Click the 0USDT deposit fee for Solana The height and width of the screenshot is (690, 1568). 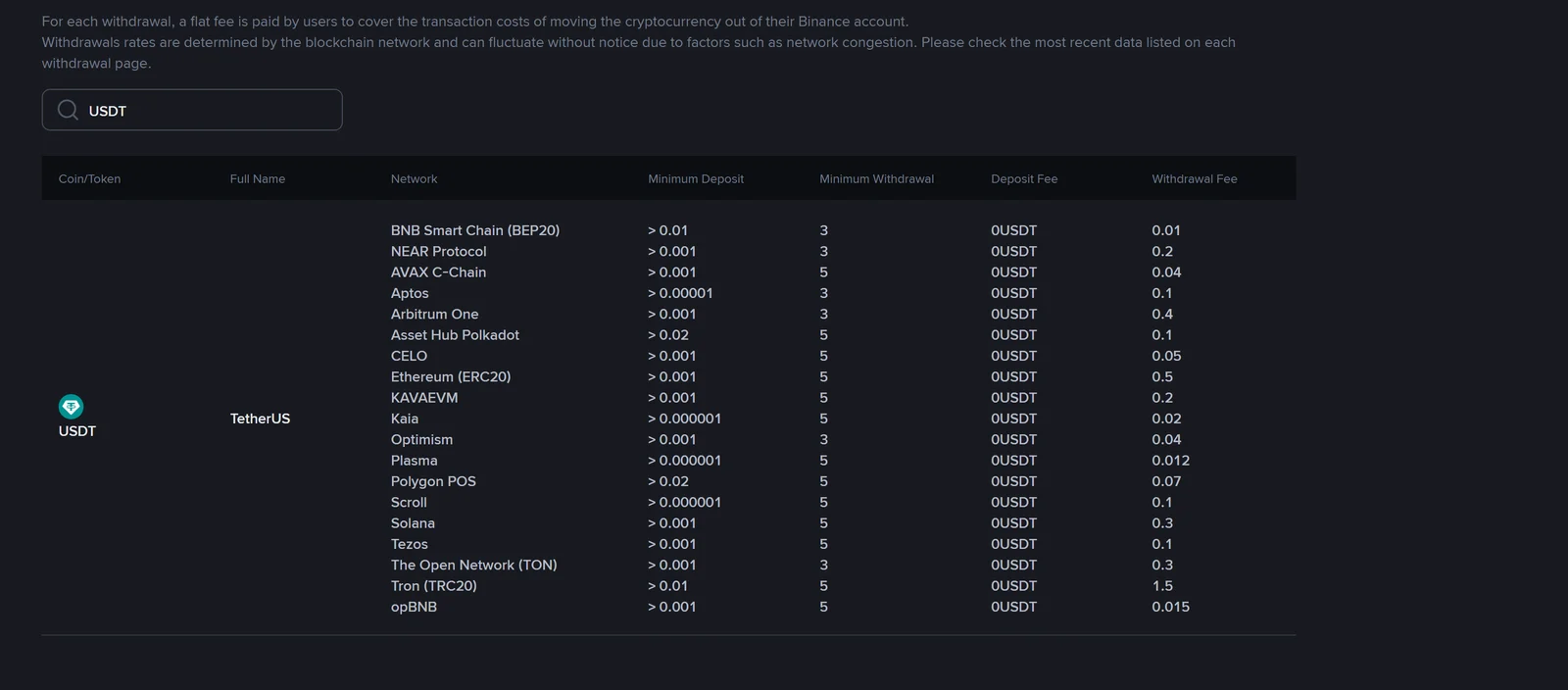point(1013,523)
